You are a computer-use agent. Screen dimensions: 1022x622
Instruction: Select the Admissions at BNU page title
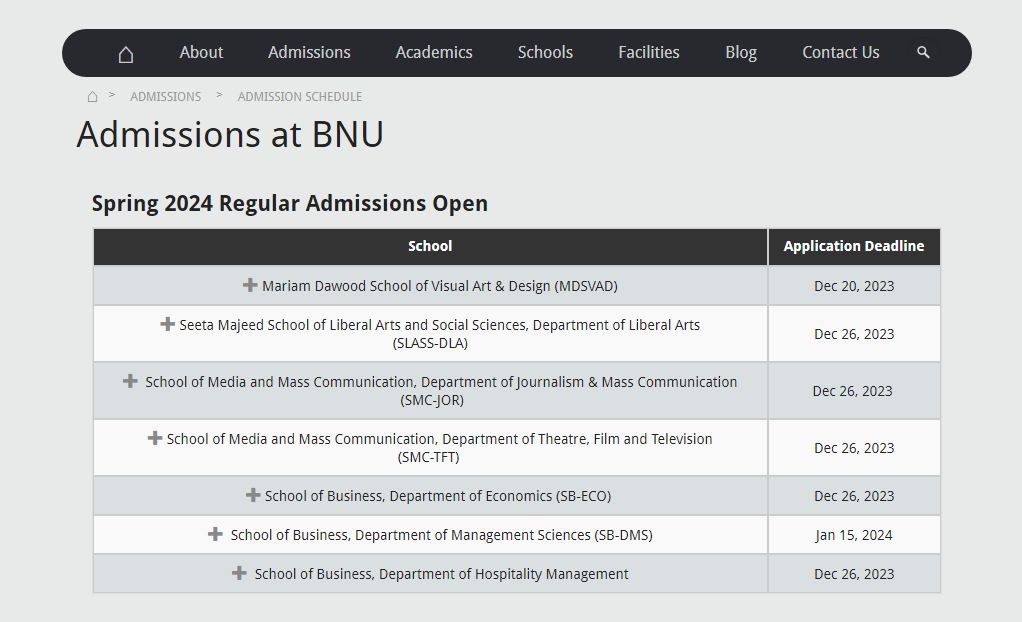coord(230,134)
